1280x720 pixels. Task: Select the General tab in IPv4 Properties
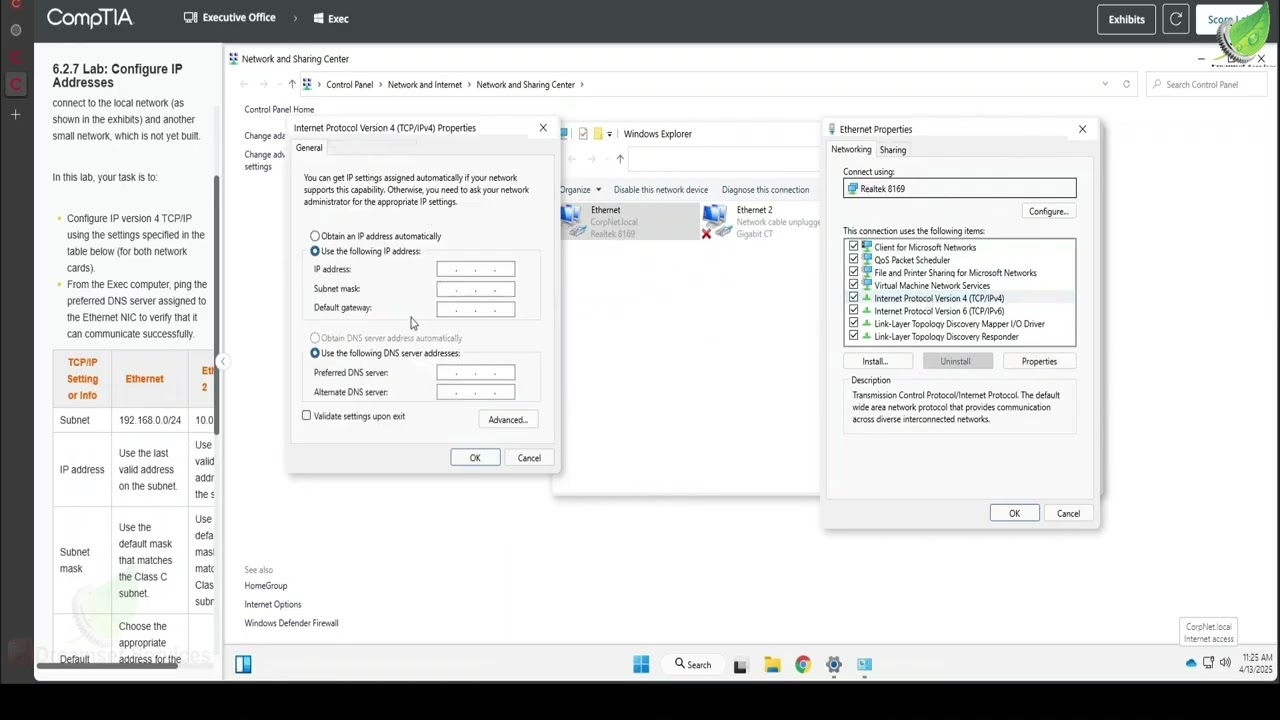[309, 148]
